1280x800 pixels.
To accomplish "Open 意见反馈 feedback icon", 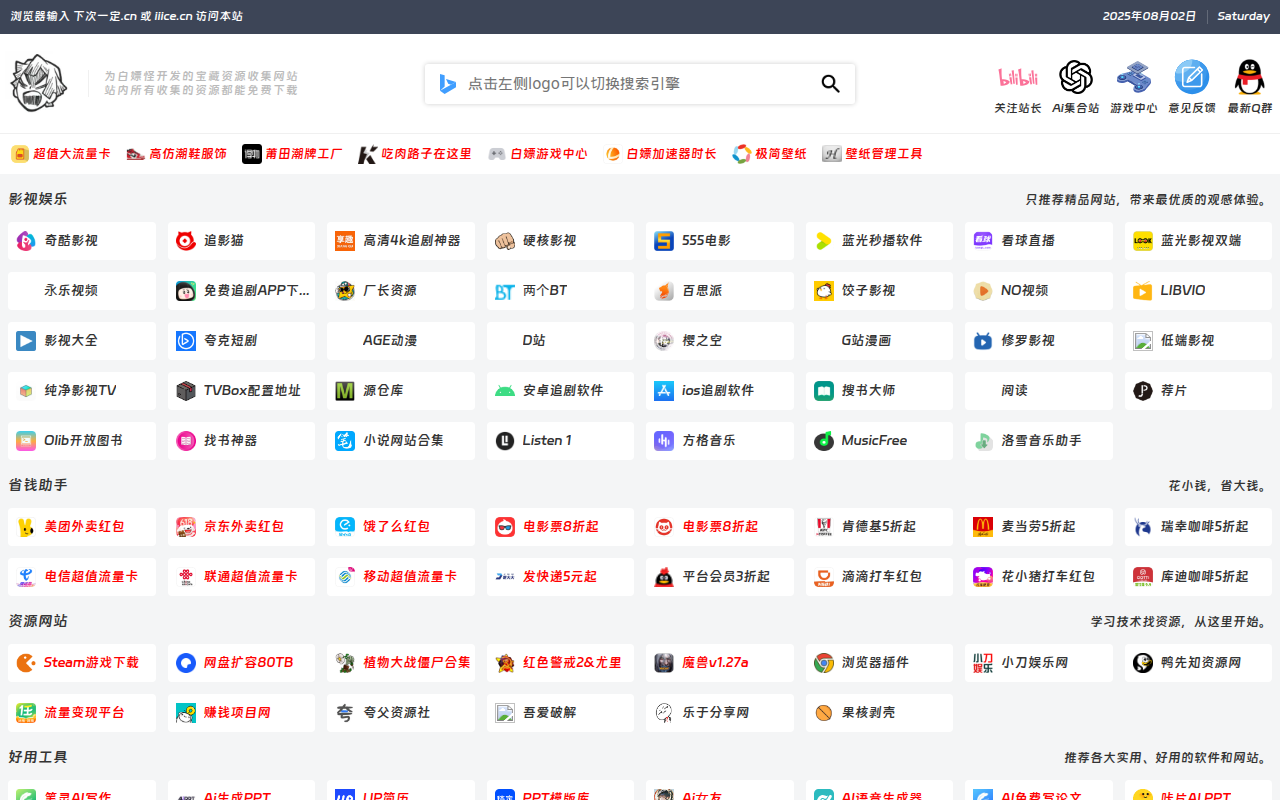I will tap(1191, 77).
